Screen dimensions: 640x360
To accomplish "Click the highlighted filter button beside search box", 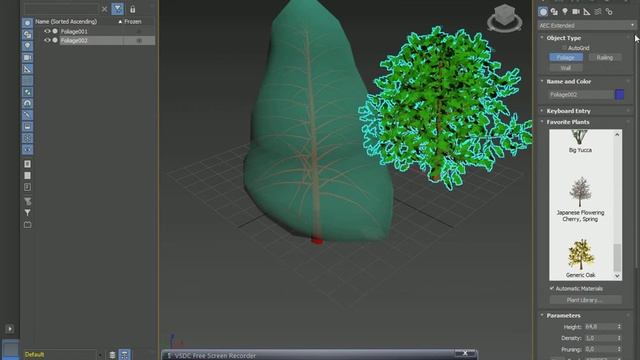I will click(118, 9).
